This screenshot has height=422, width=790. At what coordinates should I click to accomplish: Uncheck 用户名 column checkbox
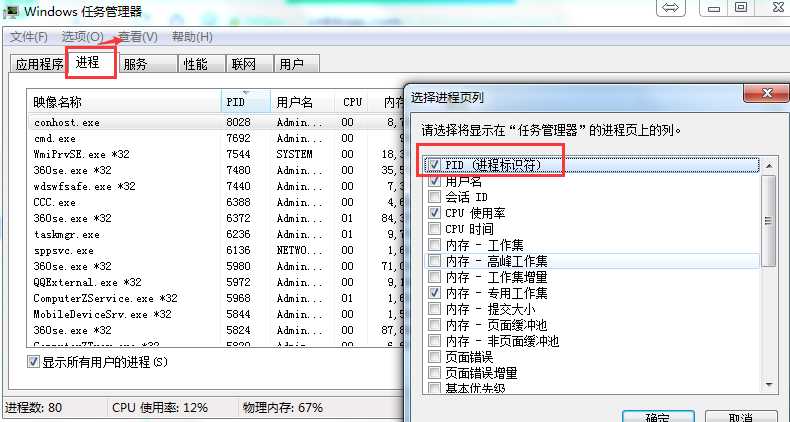(434, 181)
